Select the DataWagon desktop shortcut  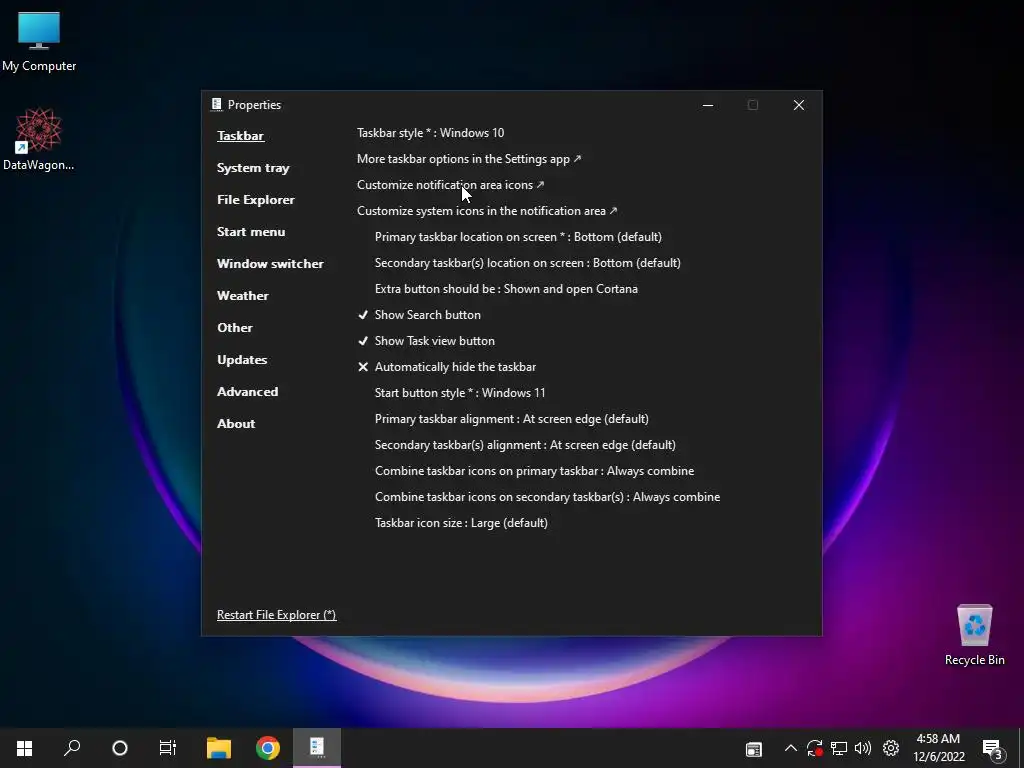39,139
